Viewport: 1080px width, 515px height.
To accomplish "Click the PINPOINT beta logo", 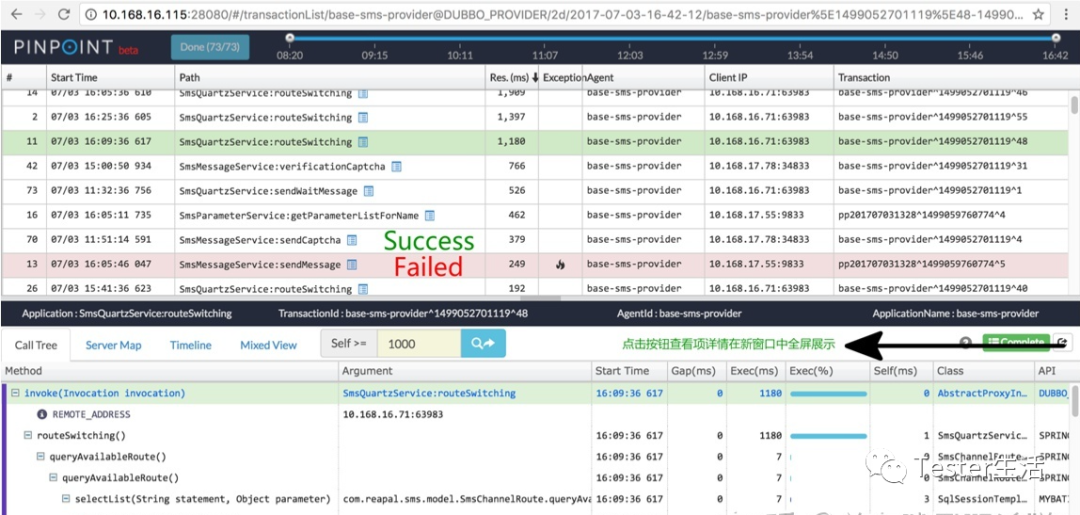I will click(74, 48).
